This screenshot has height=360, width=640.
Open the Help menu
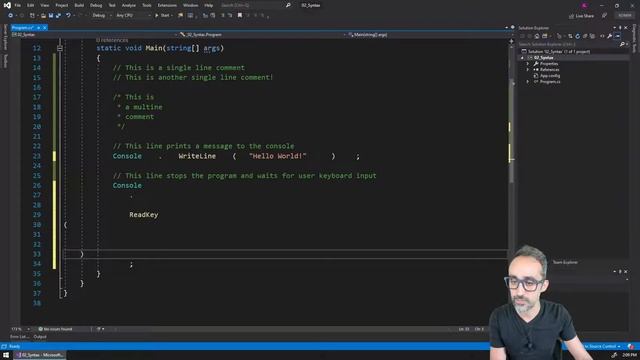(209, 5)
